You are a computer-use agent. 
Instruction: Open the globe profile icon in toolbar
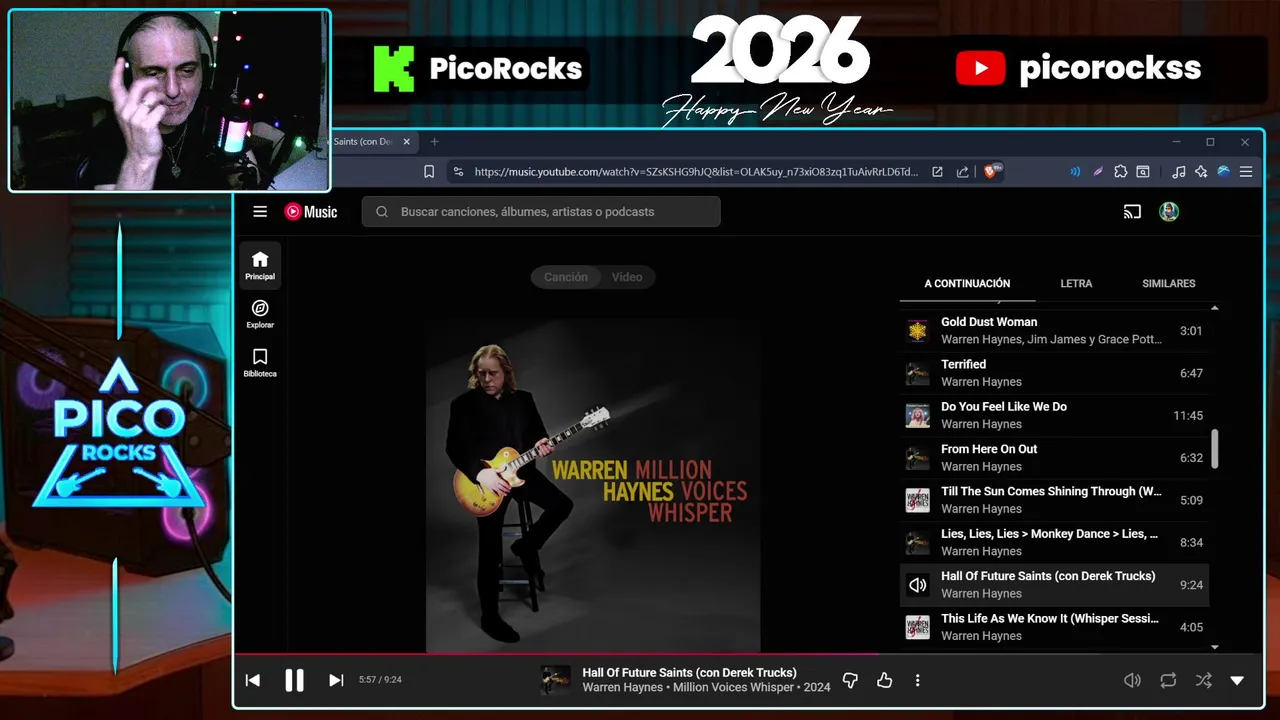point(1223,172)
